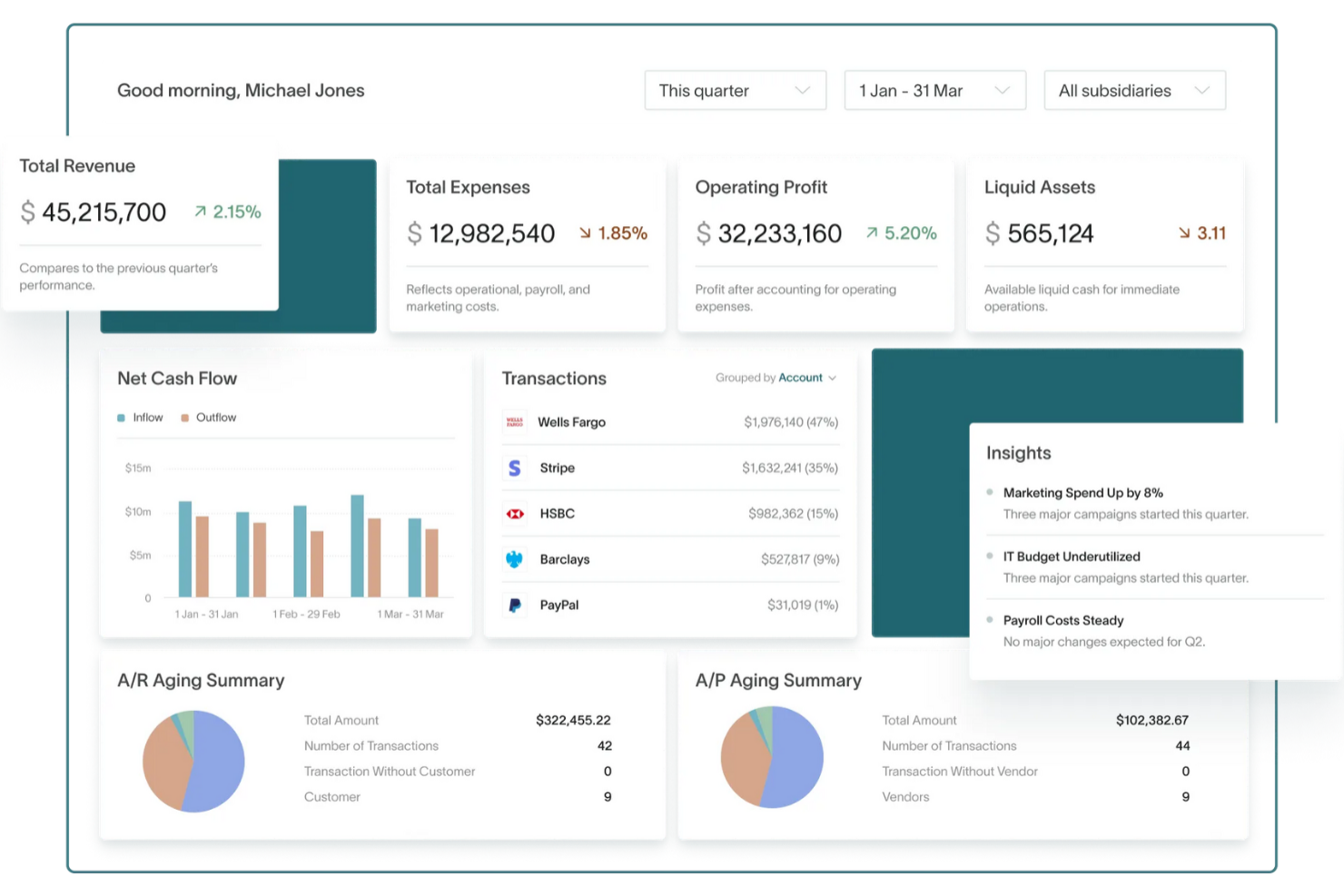1344x896 pixels.
Task: Click the red downward arrow beside 3.11
Action: point(1185,233)
